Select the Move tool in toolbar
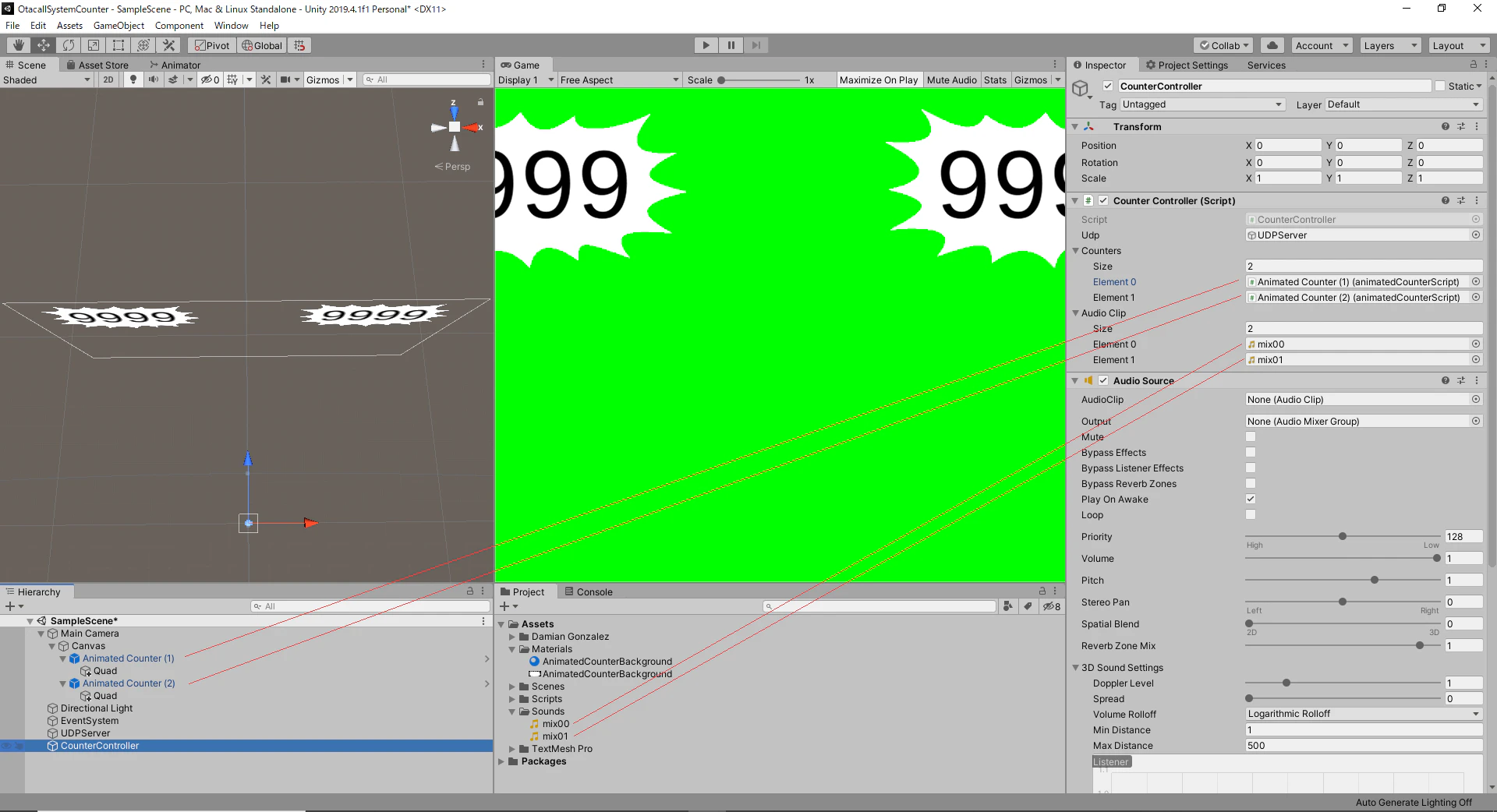The image size is (1497, 812). [44, 45]
